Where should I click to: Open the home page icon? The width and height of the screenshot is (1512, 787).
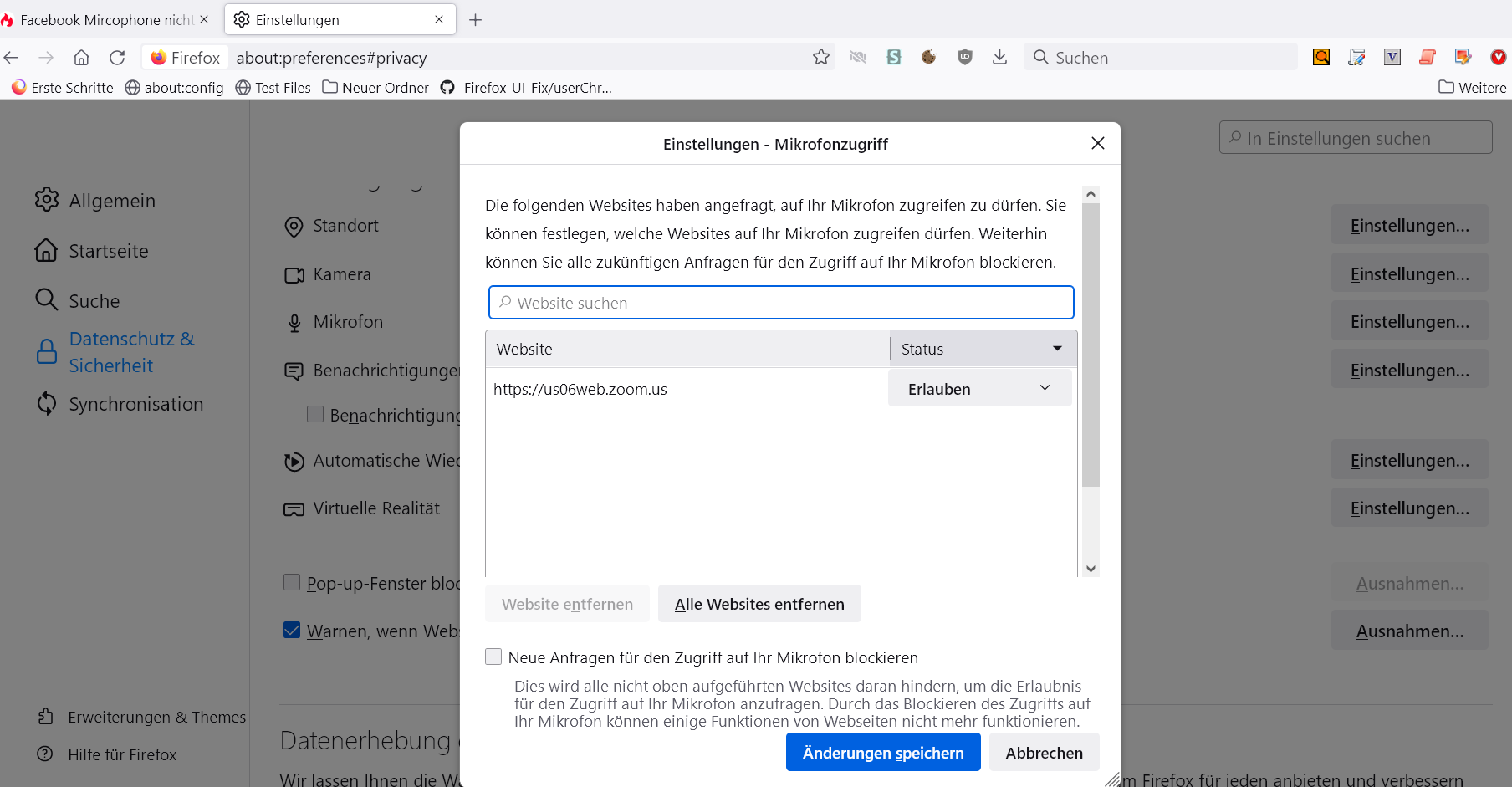81,57
